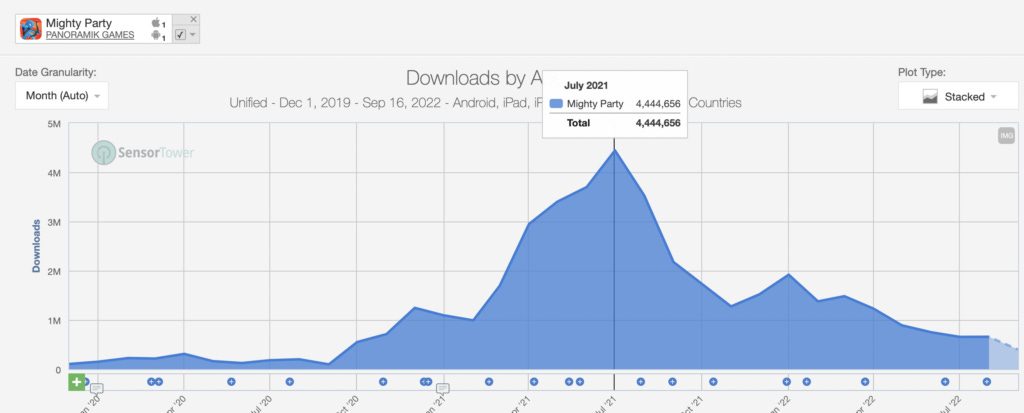The height and width of the screenshot is (413, 1024).
Task: Click the Total 4,444,656 value in the tooltip
Action: coord(658,123)
